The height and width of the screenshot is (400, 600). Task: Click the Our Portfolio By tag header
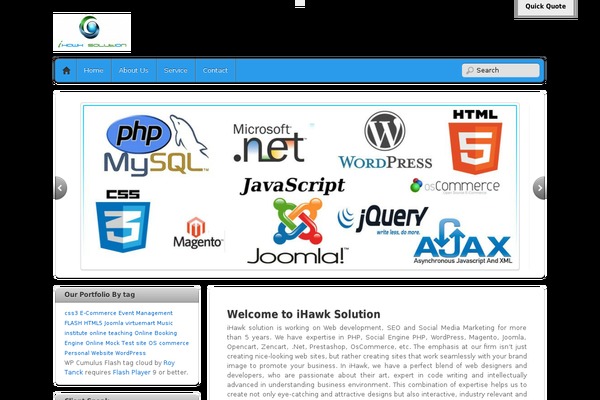pyautogui.click(x=127, y=294)
